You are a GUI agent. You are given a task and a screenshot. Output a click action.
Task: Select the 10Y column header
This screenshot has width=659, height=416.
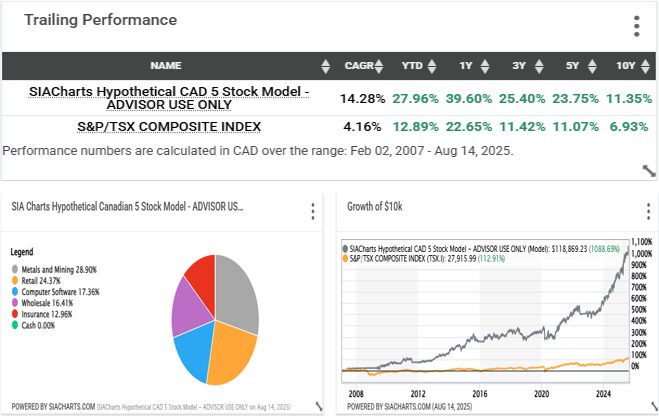point(625,66)
